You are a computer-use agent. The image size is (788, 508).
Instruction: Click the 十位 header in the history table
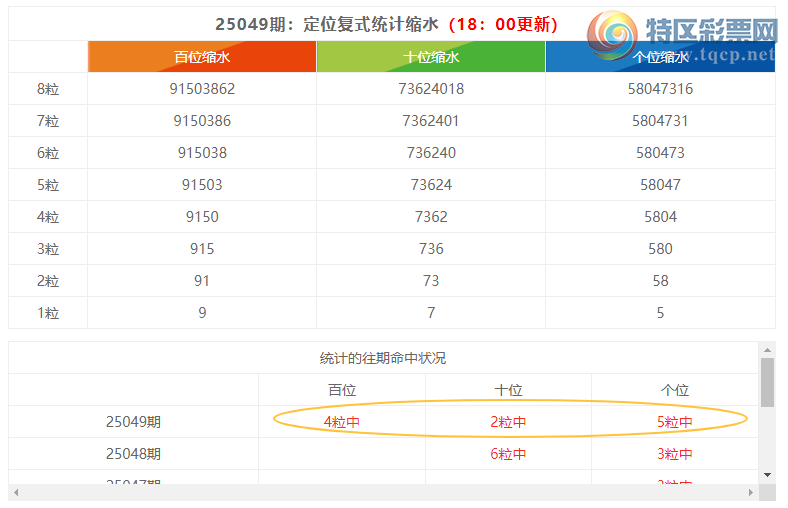pyautogui.click(x=508, y=390)
